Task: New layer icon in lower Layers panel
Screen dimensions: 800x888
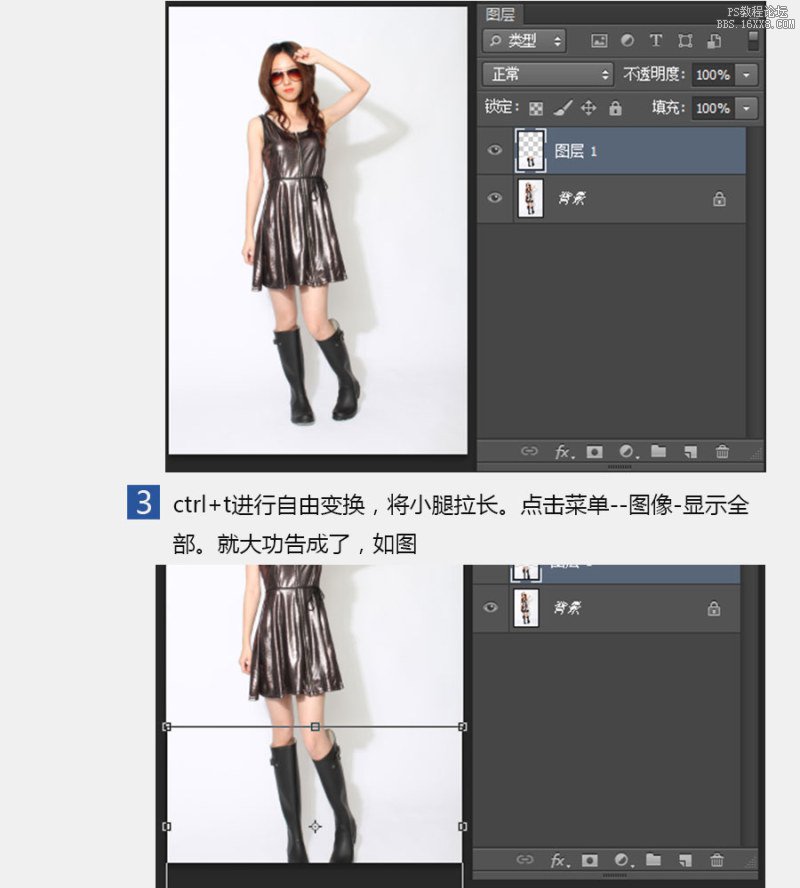Action: 685,861
